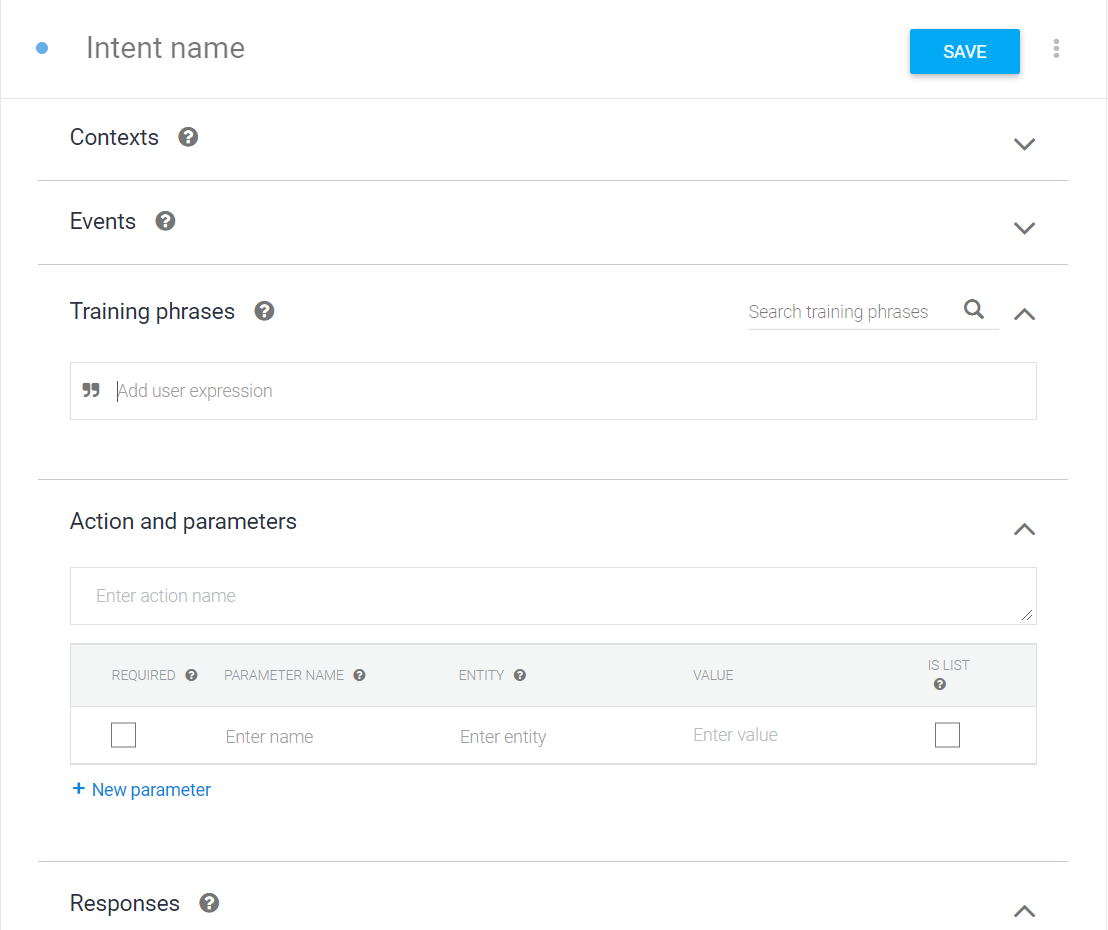Click the plus icon next to New parameter
The image size is (1108, 930).
point(78,789)
